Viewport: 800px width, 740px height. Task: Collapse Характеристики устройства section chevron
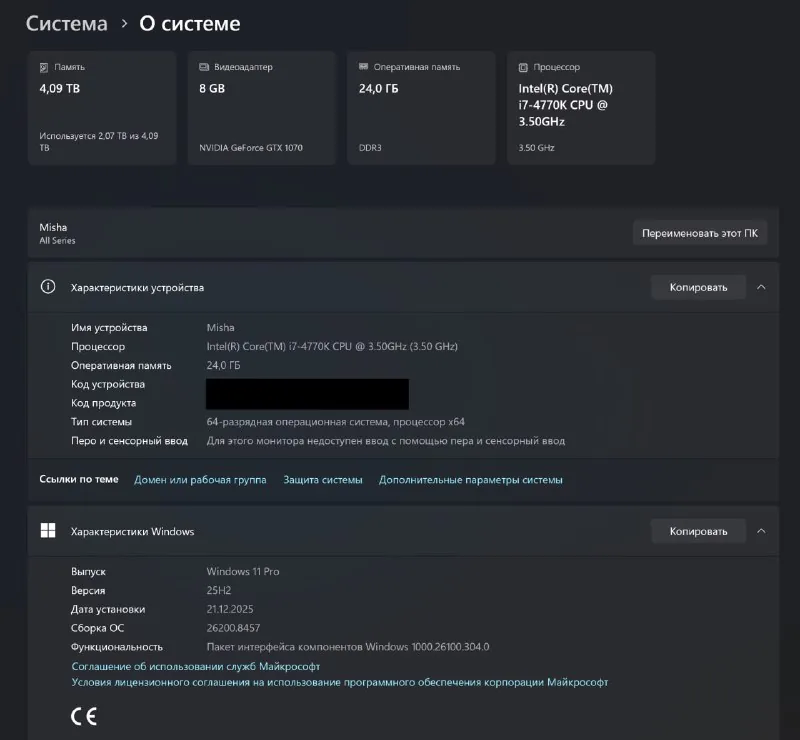coord(761,287)
